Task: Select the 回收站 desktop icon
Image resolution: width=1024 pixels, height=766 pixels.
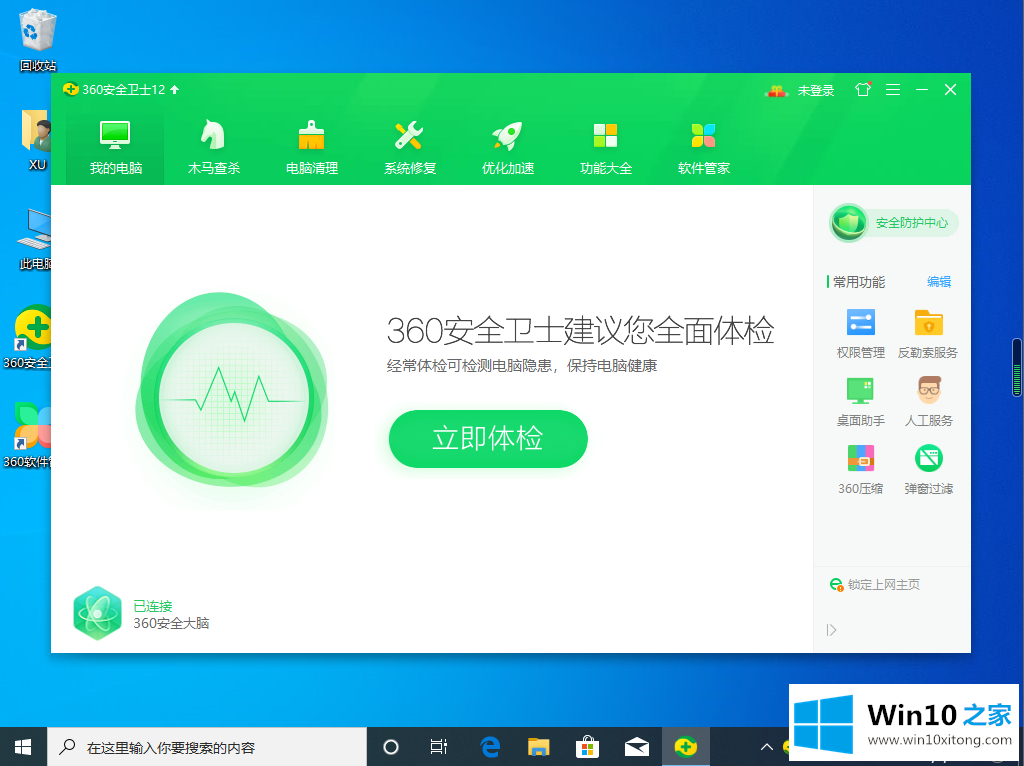Action: [x=37, y=39]
